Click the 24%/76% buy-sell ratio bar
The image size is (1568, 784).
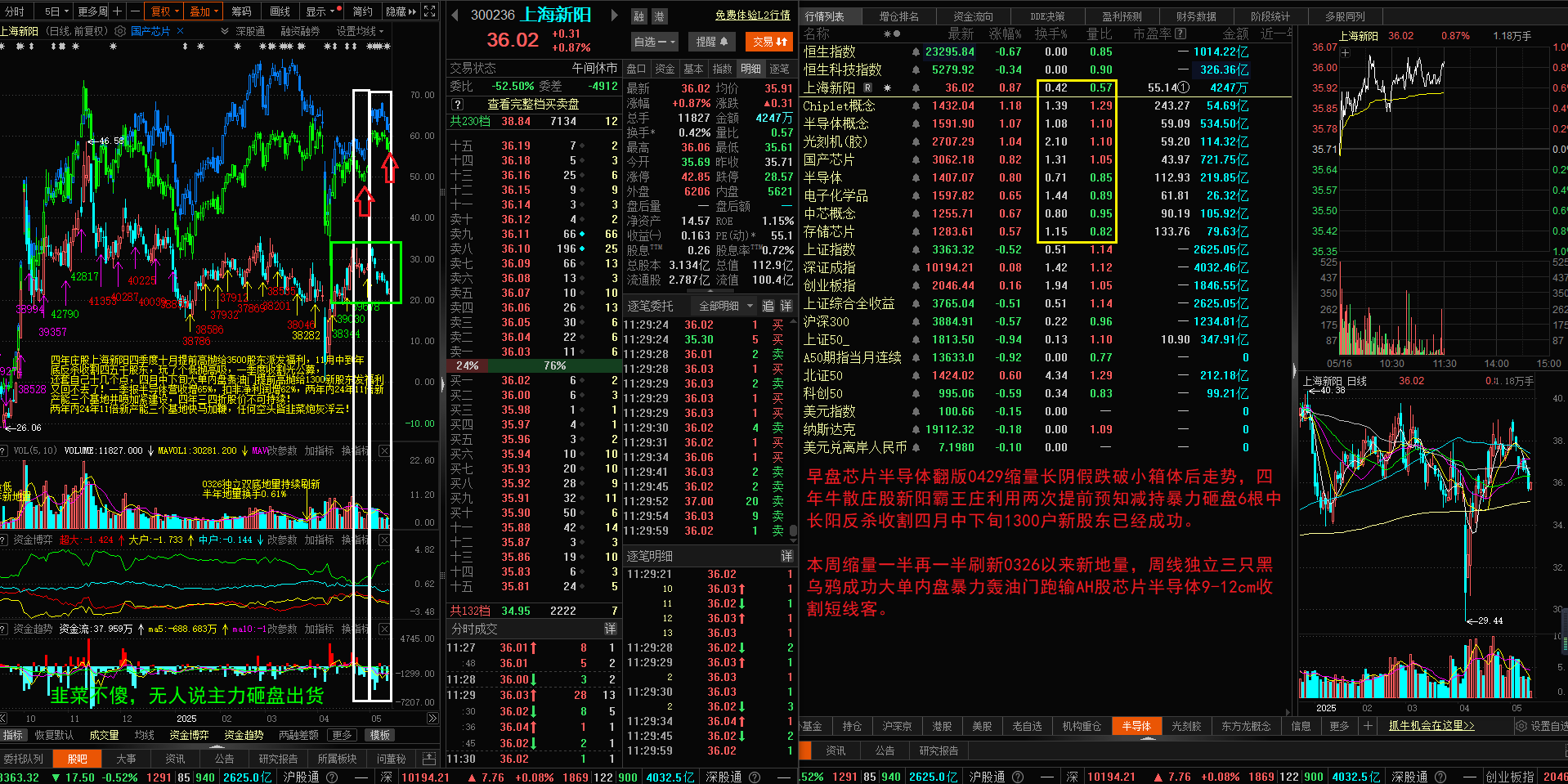[532, 365]
